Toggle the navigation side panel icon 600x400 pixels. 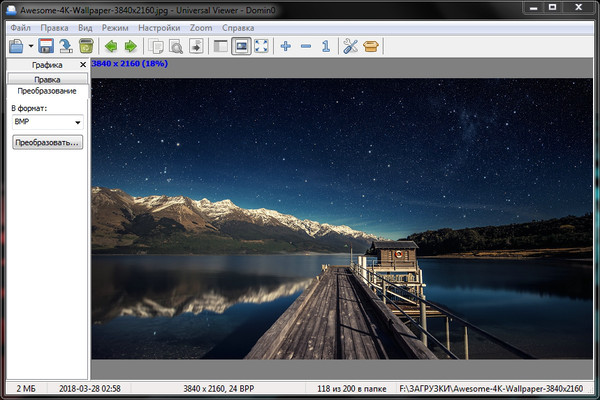tap(221, 46)
